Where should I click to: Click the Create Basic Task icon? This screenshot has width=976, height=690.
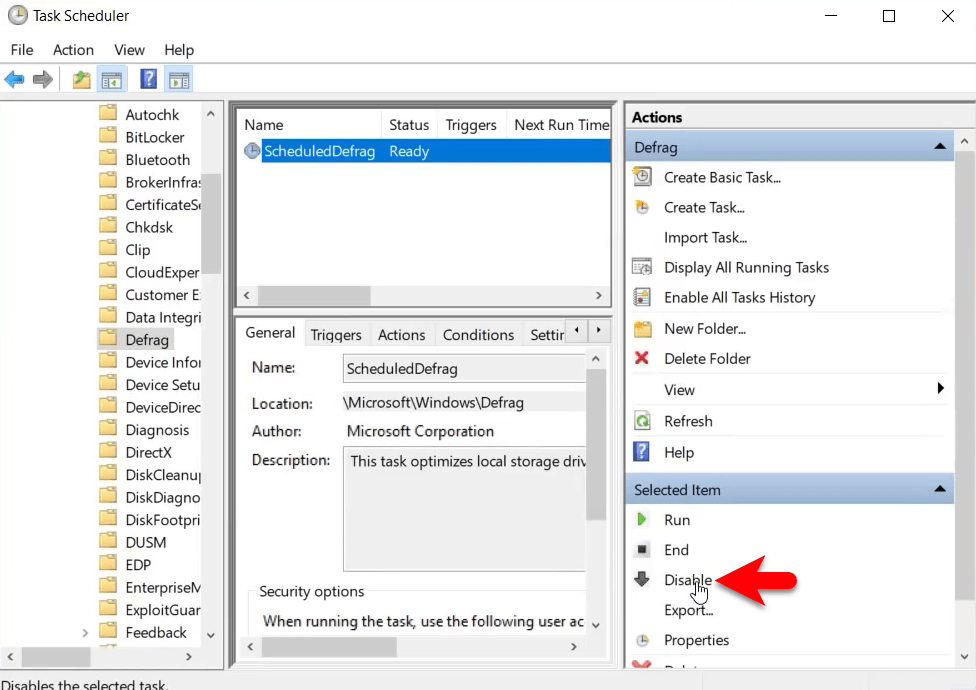click(x=642, y=177)
